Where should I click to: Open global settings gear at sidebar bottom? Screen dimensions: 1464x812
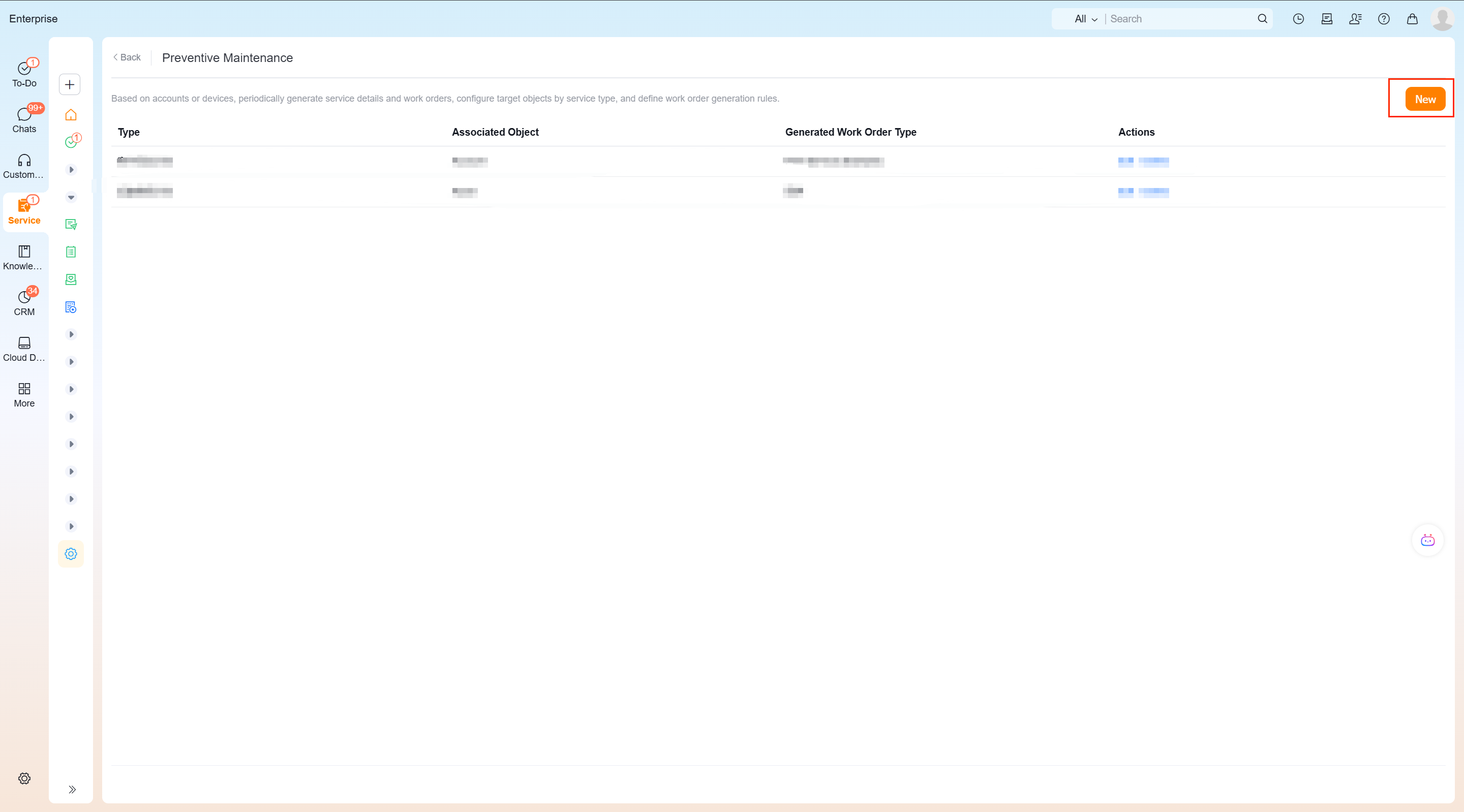click(x=24, y=778)
